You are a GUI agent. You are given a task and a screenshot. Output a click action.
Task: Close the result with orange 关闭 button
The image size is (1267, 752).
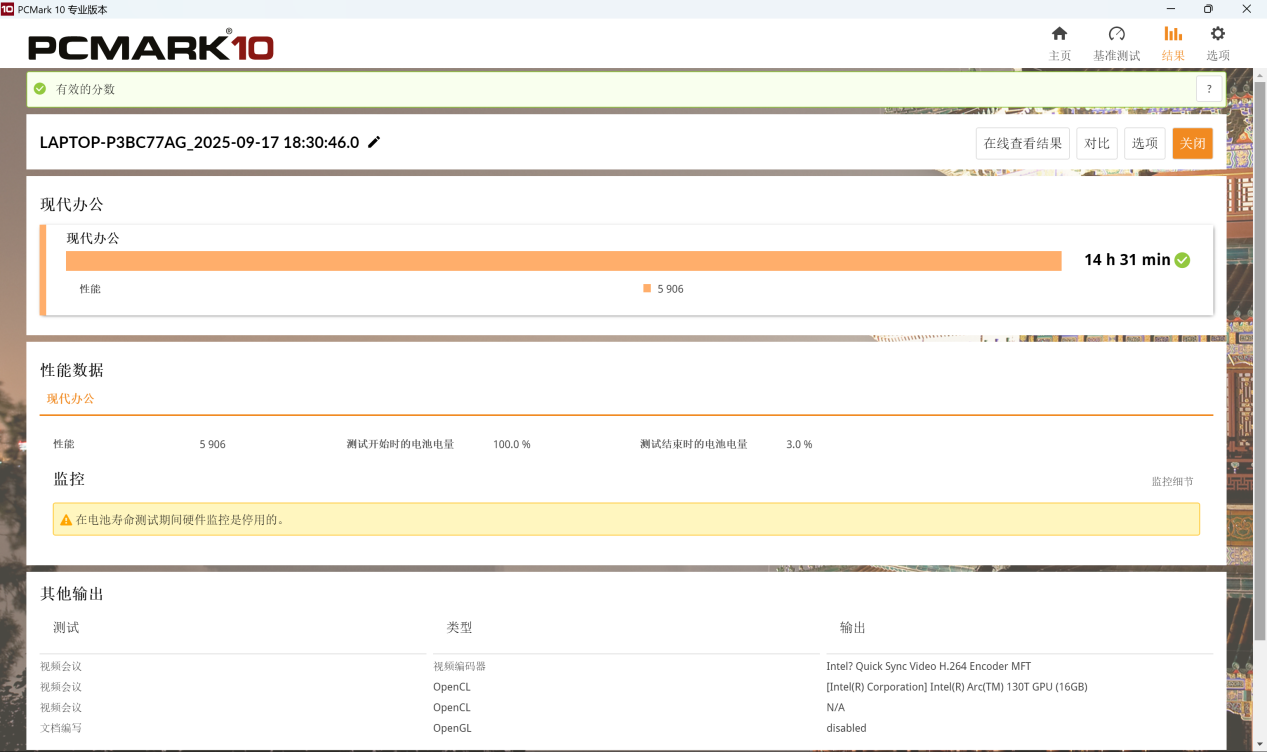(1192, 143)
